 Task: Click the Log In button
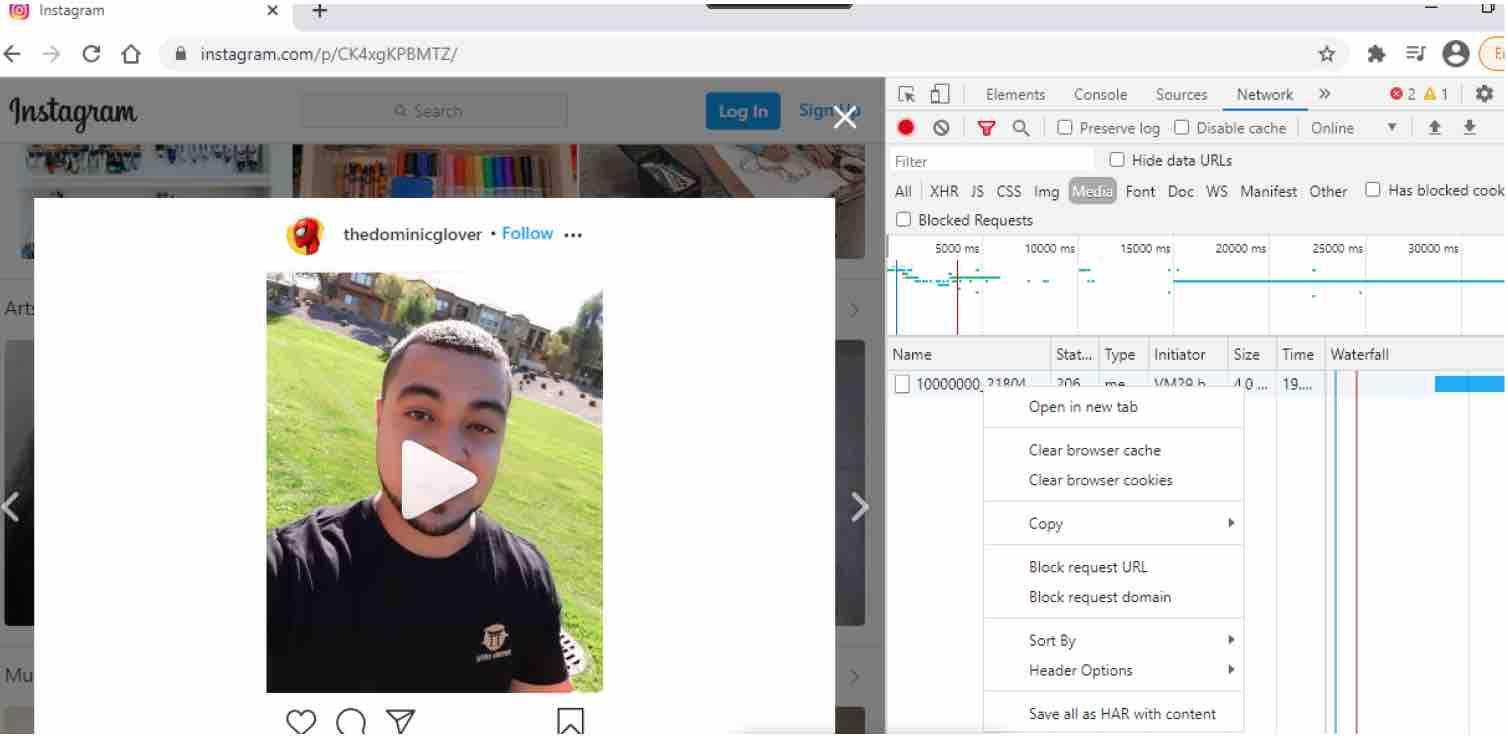tap(743, 111)
